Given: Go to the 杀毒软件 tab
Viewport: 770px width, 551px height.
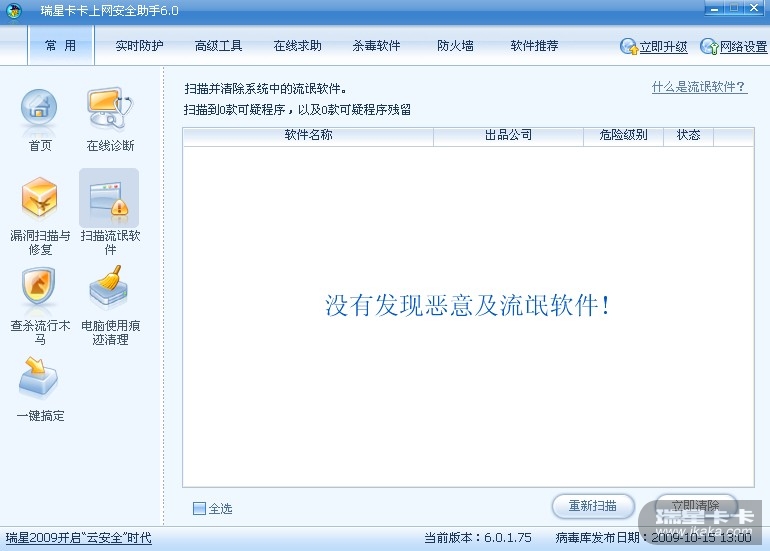Looking at the screenshot, I should 376,46.
